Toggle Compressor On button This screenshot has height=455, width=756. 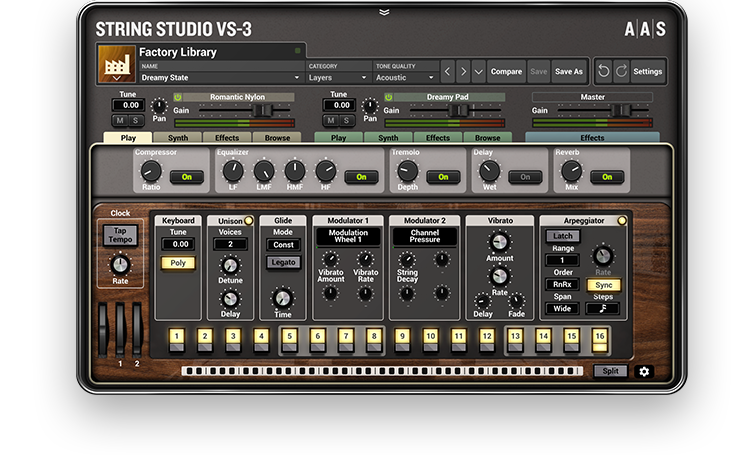click(187, 177)
